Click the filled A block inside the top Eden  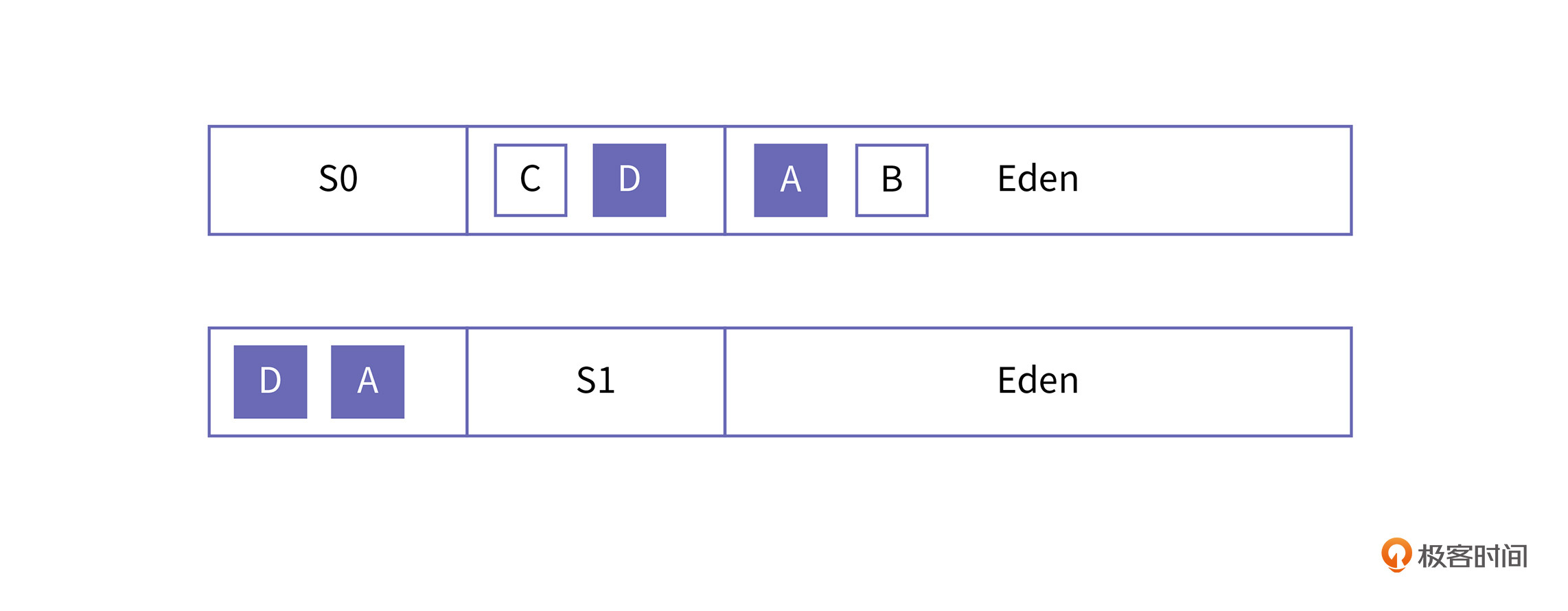tap(790, 180)
